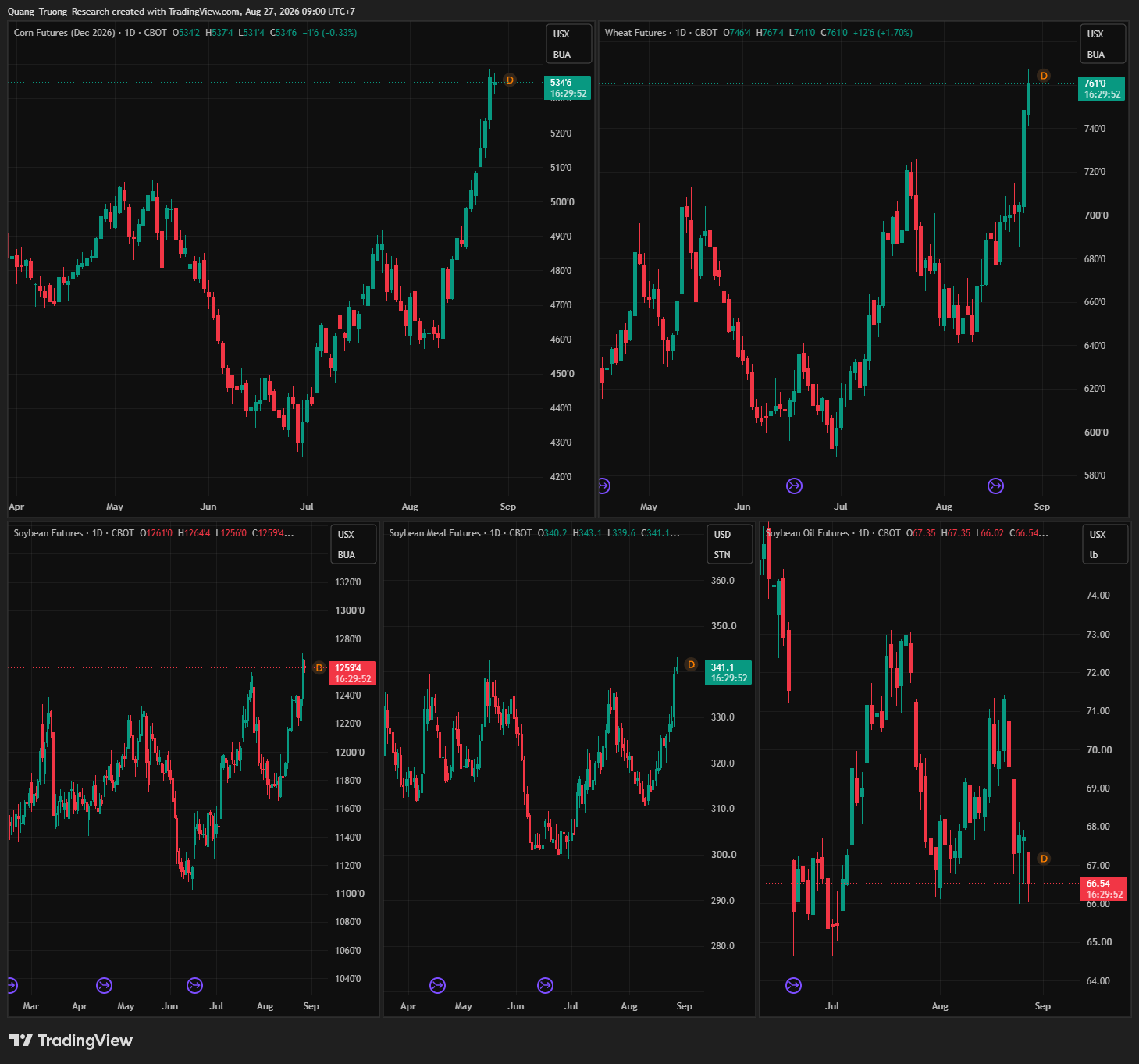Select Soybean Futures rollover icon between Apr and May
Screen dimensions: 1139x1064
click(x=104, y=986)
